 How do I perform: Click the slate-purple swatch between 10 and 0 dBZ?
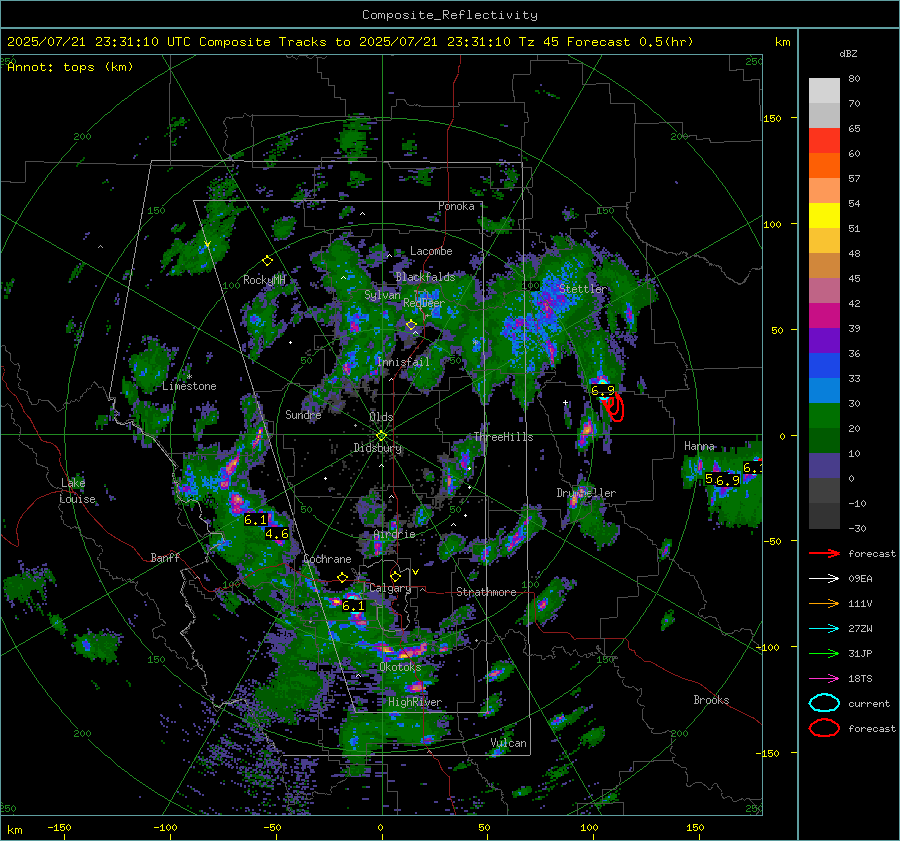tap(824, 466)
